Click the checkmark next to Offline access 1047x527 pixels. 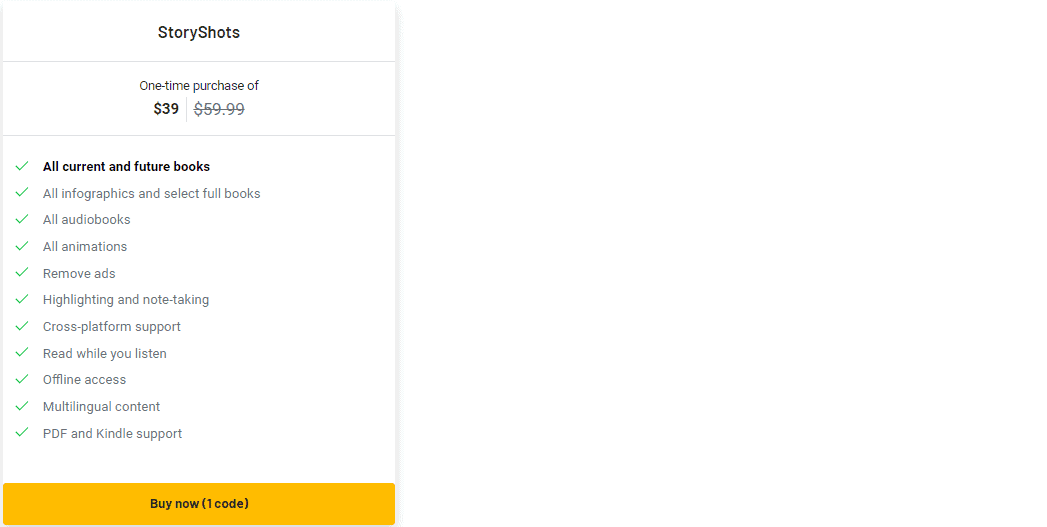tap(22, 379)
